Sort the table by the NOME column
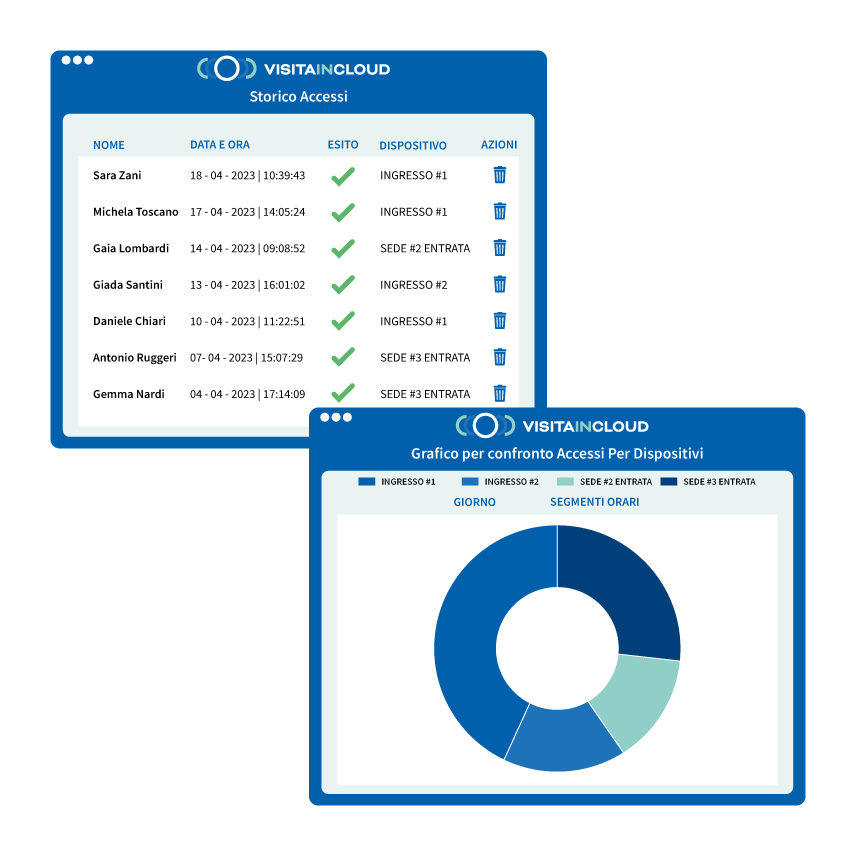 [x=109, y=145]
